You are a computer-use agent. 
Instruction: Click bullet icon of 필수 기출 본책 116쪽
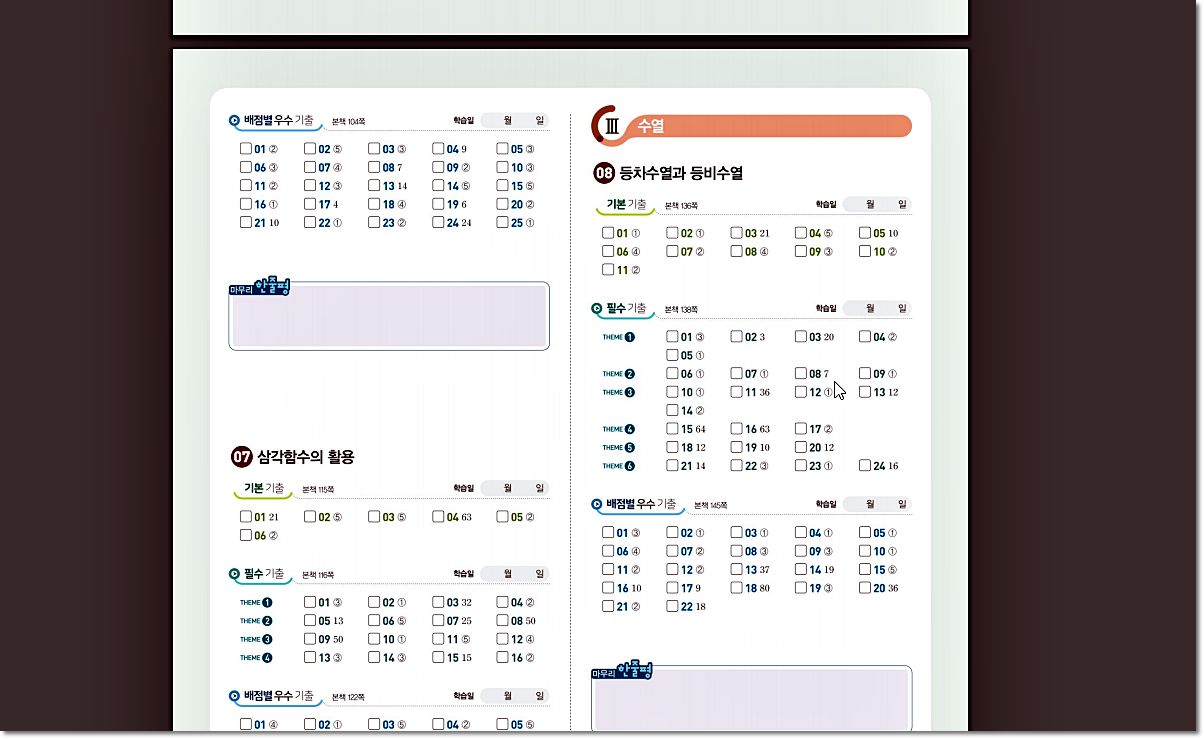point(234,575)
